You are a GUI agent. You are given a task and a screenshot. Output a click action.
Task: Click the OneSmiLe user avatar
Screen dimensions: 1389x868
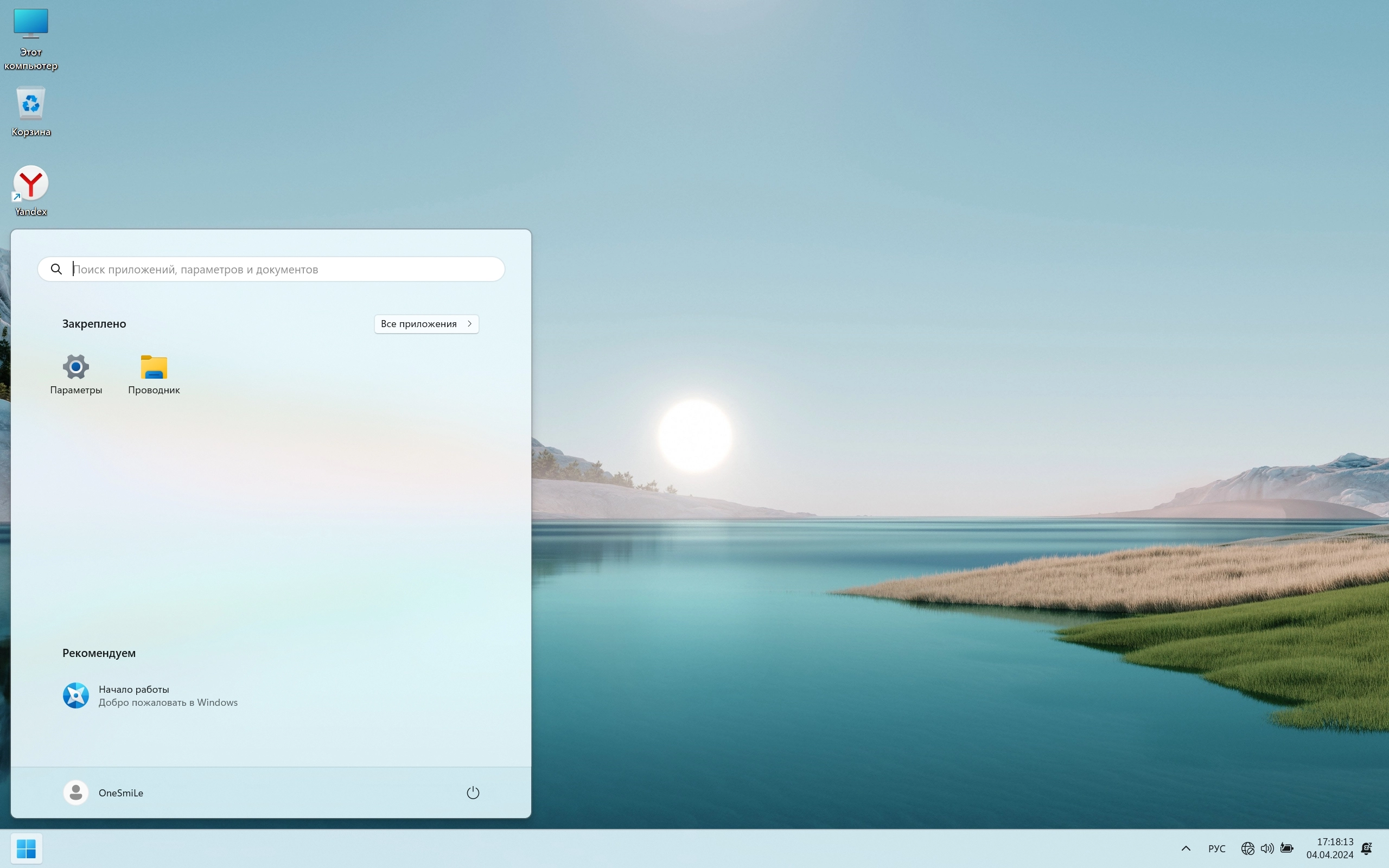(76, 793)
